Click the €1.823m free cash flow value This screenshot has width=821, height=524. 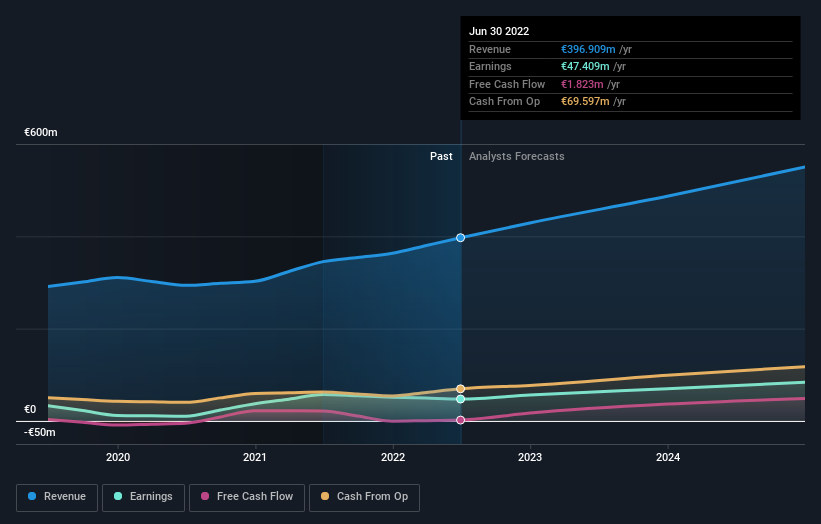582,84
